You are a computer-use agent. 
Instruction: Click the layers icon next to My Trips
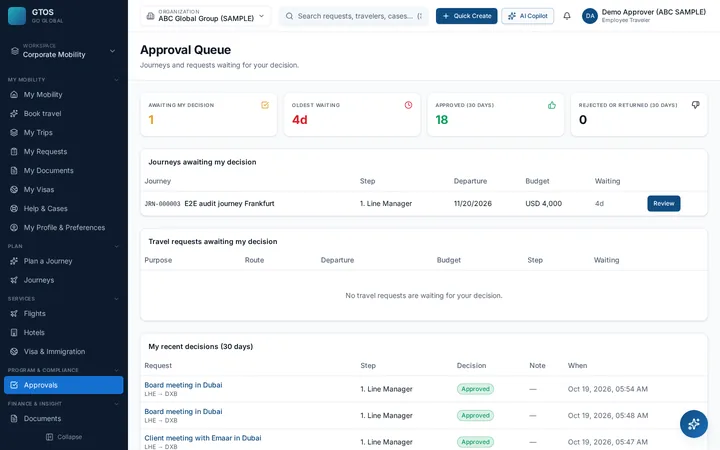click(14, 133)
